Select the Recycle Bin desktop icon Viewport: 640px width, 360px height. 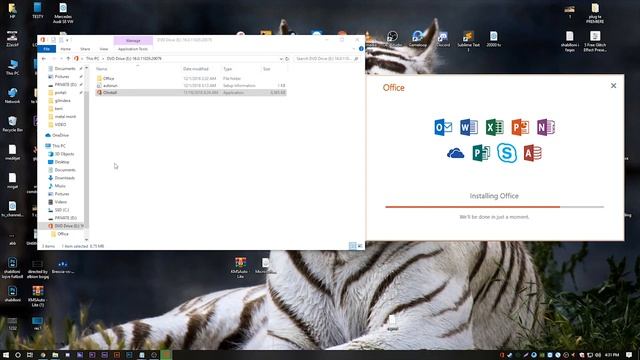click(x=12, y=124)
